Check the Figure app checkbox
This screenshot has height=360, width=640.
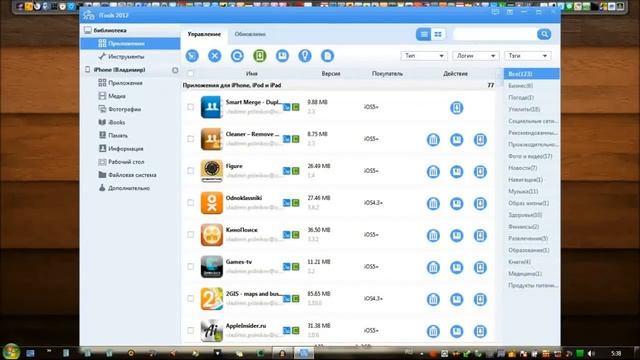click(x=191, y=171)
